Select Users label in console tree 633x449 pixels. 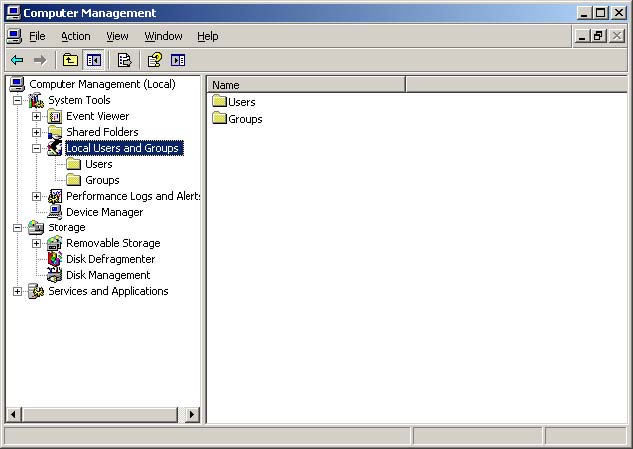click(x=99, y=164)
